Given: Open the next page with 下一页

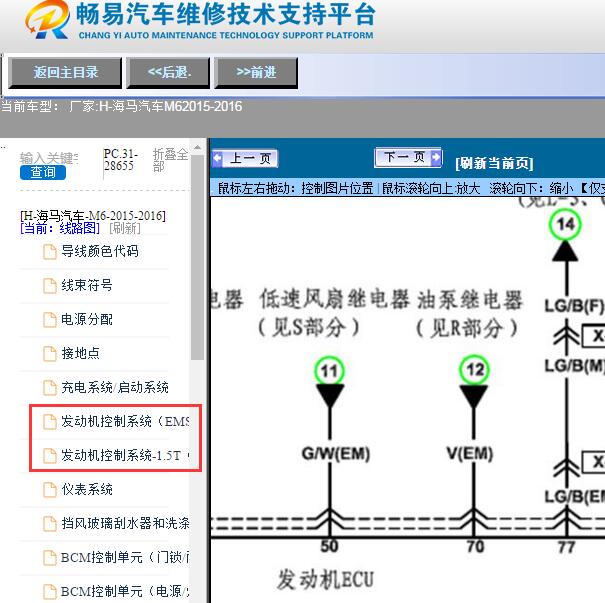Looking at the screenshot, I should click(408, 157).
